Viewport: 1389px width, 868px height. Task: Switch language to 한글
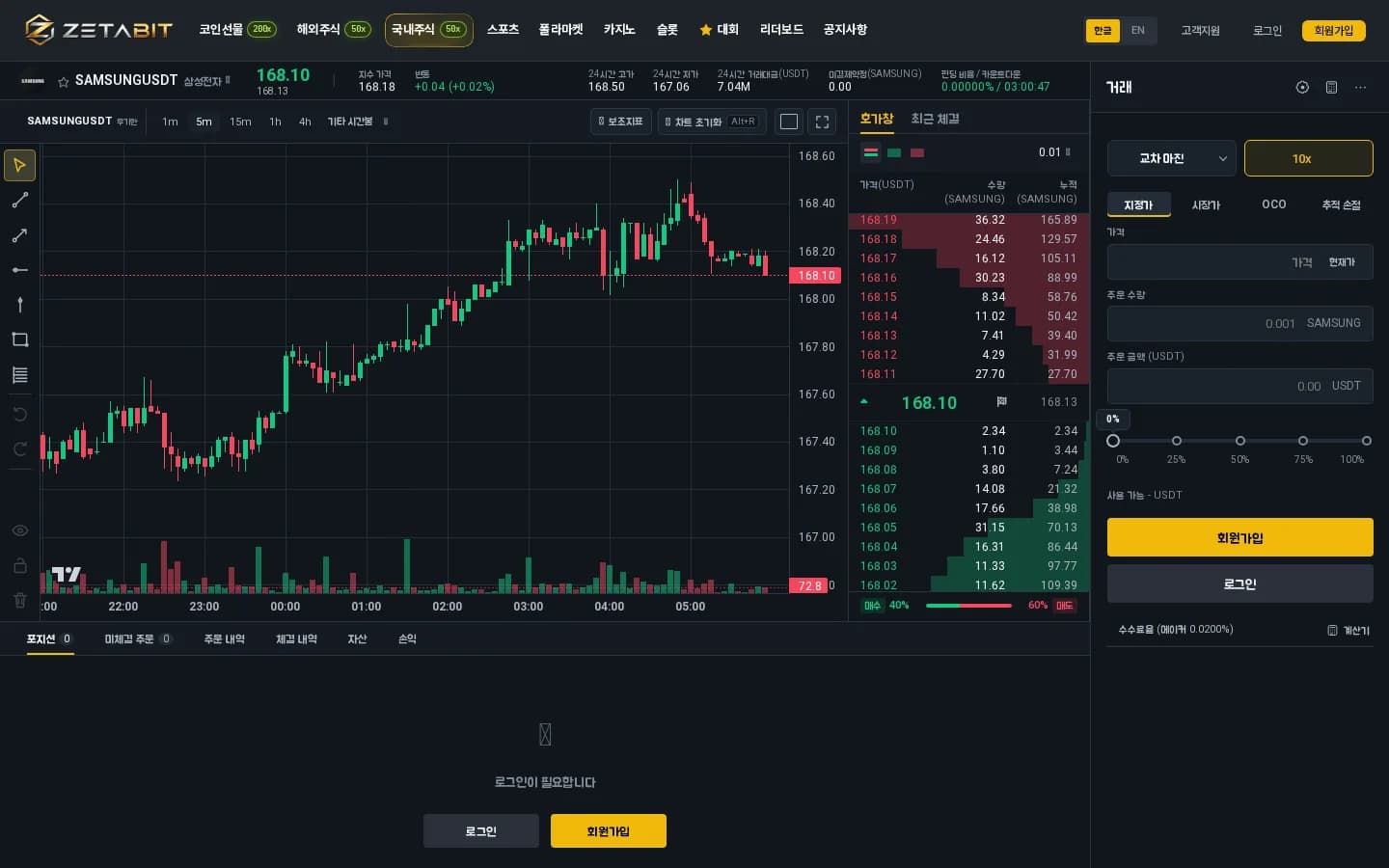pos(1103,31)
